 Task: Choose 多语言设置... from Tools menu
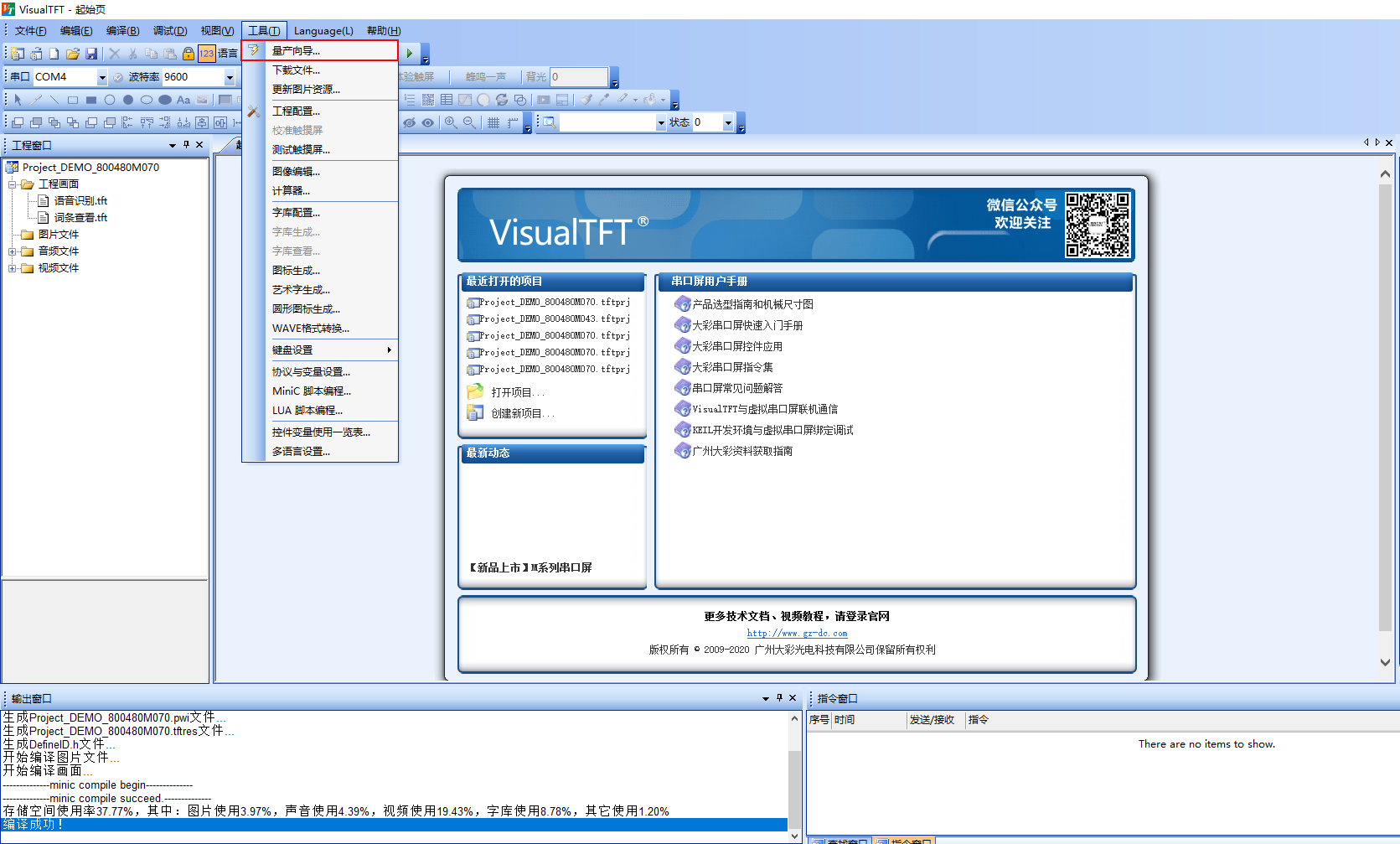coord(320,451)
